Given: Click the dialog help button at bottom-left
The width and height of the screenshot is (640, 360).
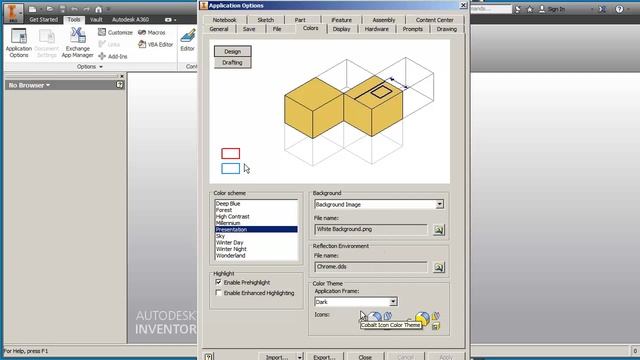Looking at the screenshot, I should (209, 356).
